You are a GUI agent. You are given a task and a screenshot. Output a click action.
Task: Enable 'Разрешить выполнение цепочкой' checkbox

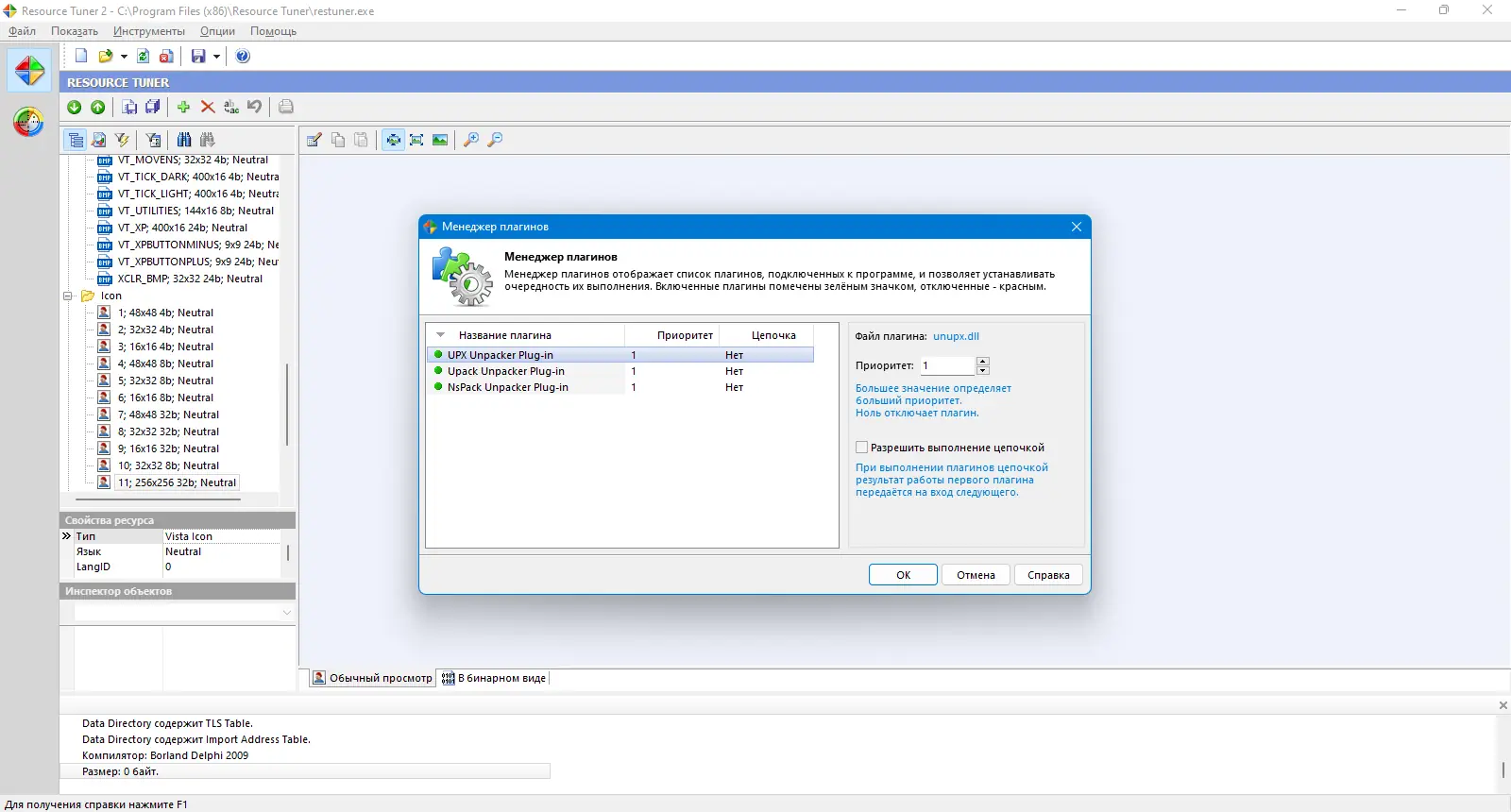861,448
